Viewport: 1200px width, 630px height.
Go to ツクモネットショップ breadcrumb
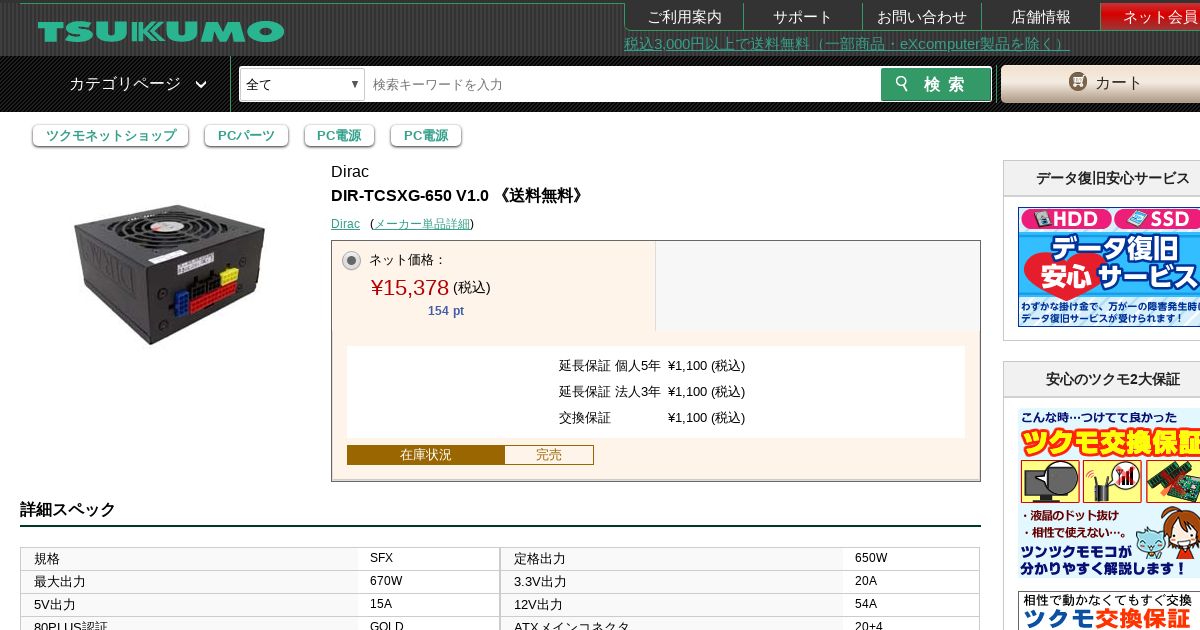110,135
